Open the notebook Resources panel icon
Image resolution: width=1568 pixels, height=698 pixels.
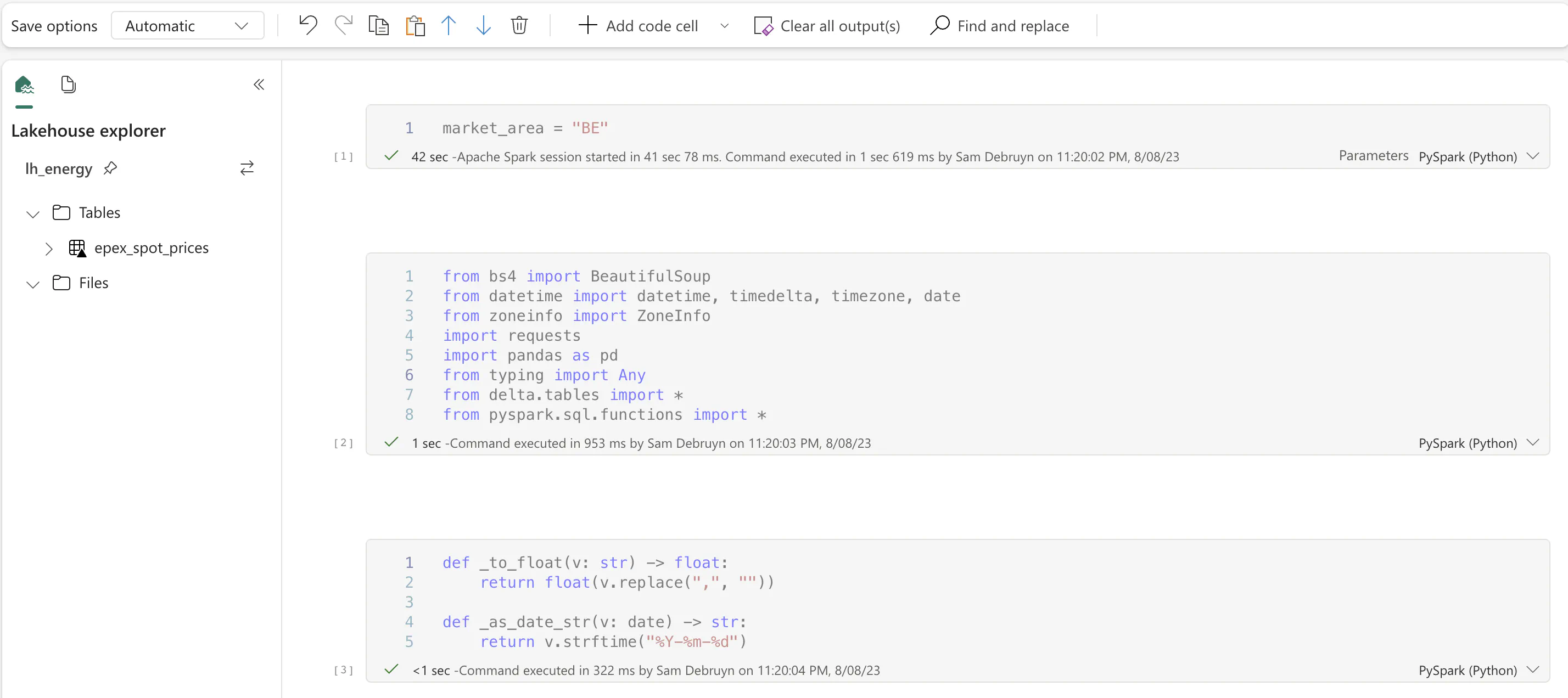tap(68, 84)
